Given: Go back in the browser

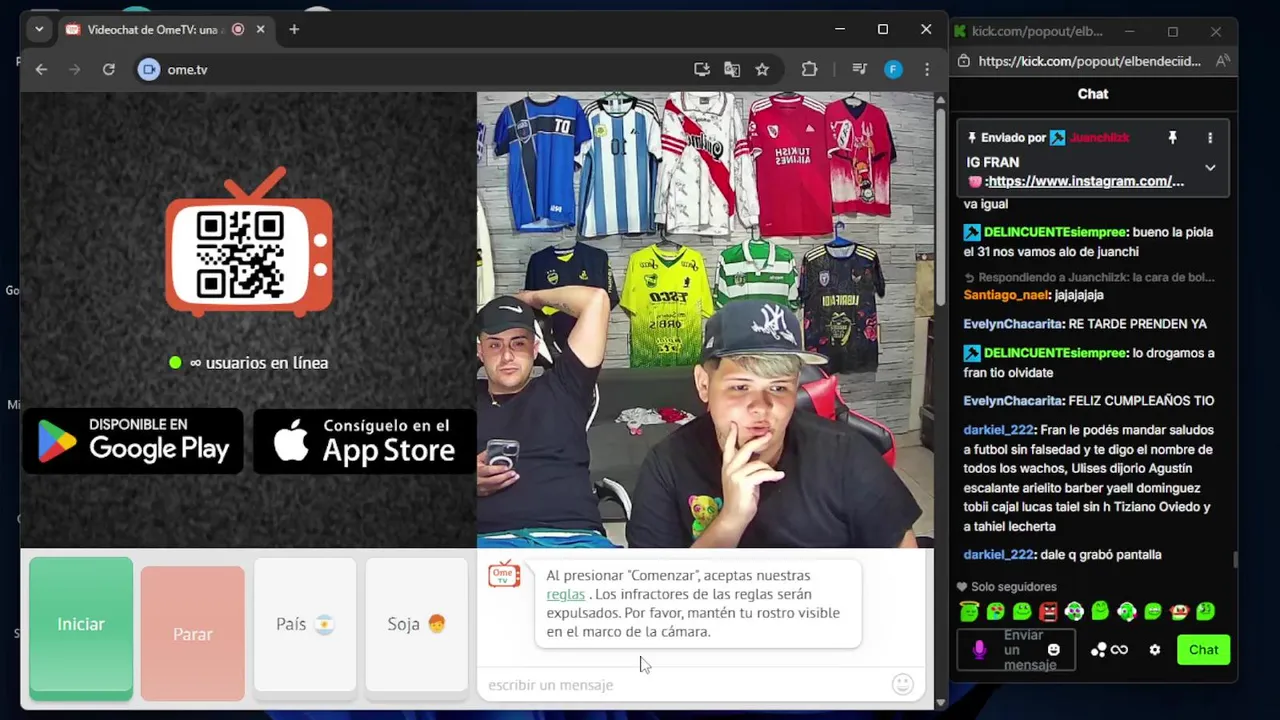Looking at the screenshot, I should (41, 69).
